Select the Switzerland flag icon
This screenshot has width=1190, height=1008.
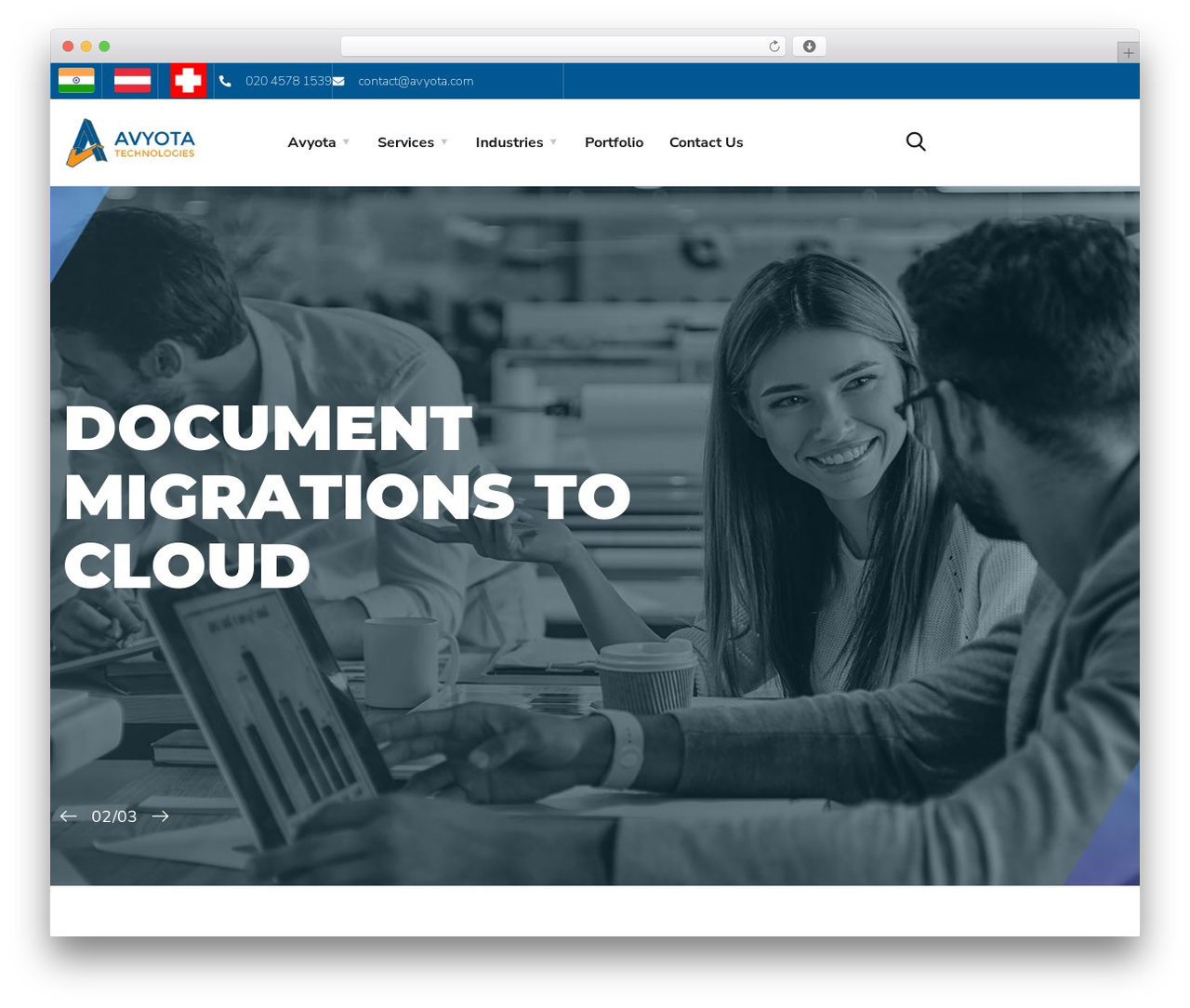click(x=188, y=81)
